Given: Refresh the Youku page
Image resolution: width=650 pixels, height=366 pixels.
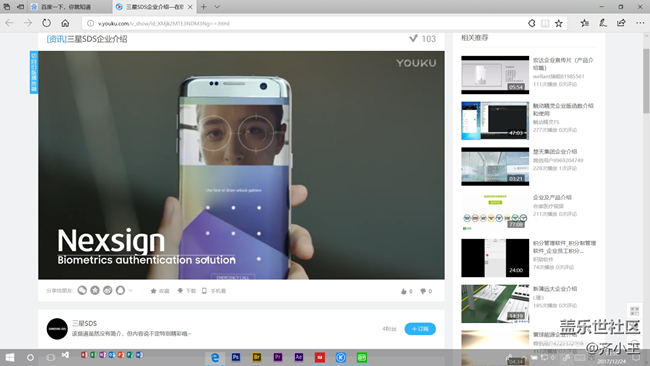Looking at the screenshot, I should [46, 23].
